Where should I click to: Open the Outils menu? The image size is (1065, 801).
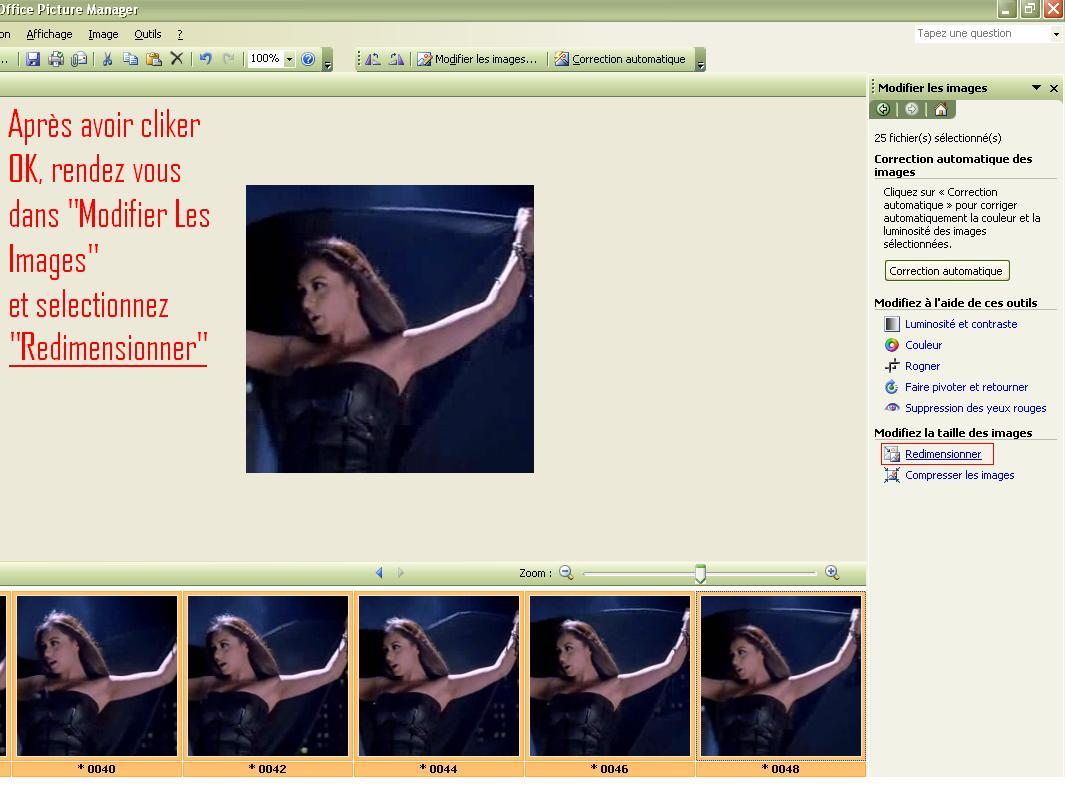[x=147, y=34]
